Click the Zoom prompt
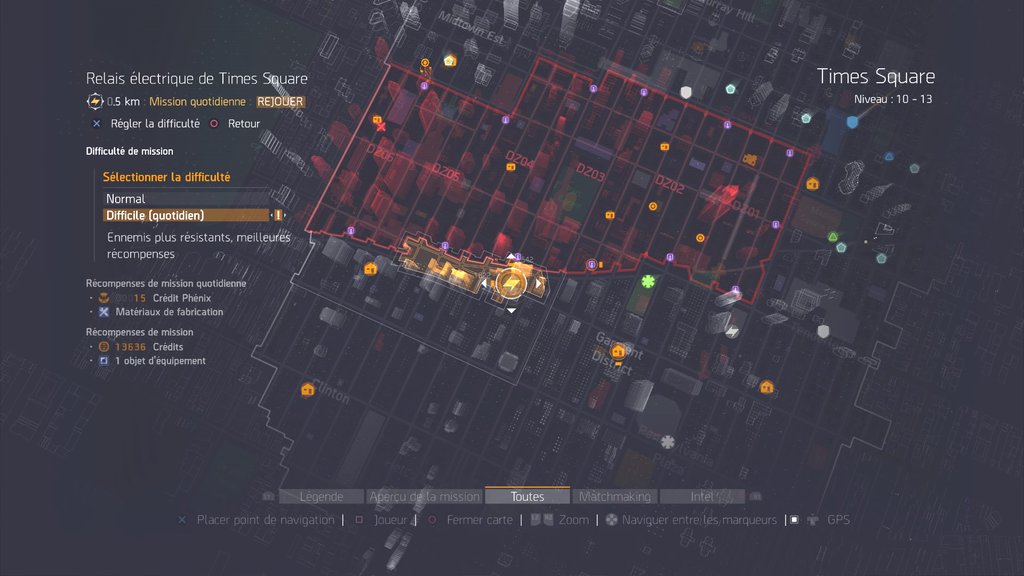Image resolution: width=1024 pixels, height=576 pixels. pos(573,520)
